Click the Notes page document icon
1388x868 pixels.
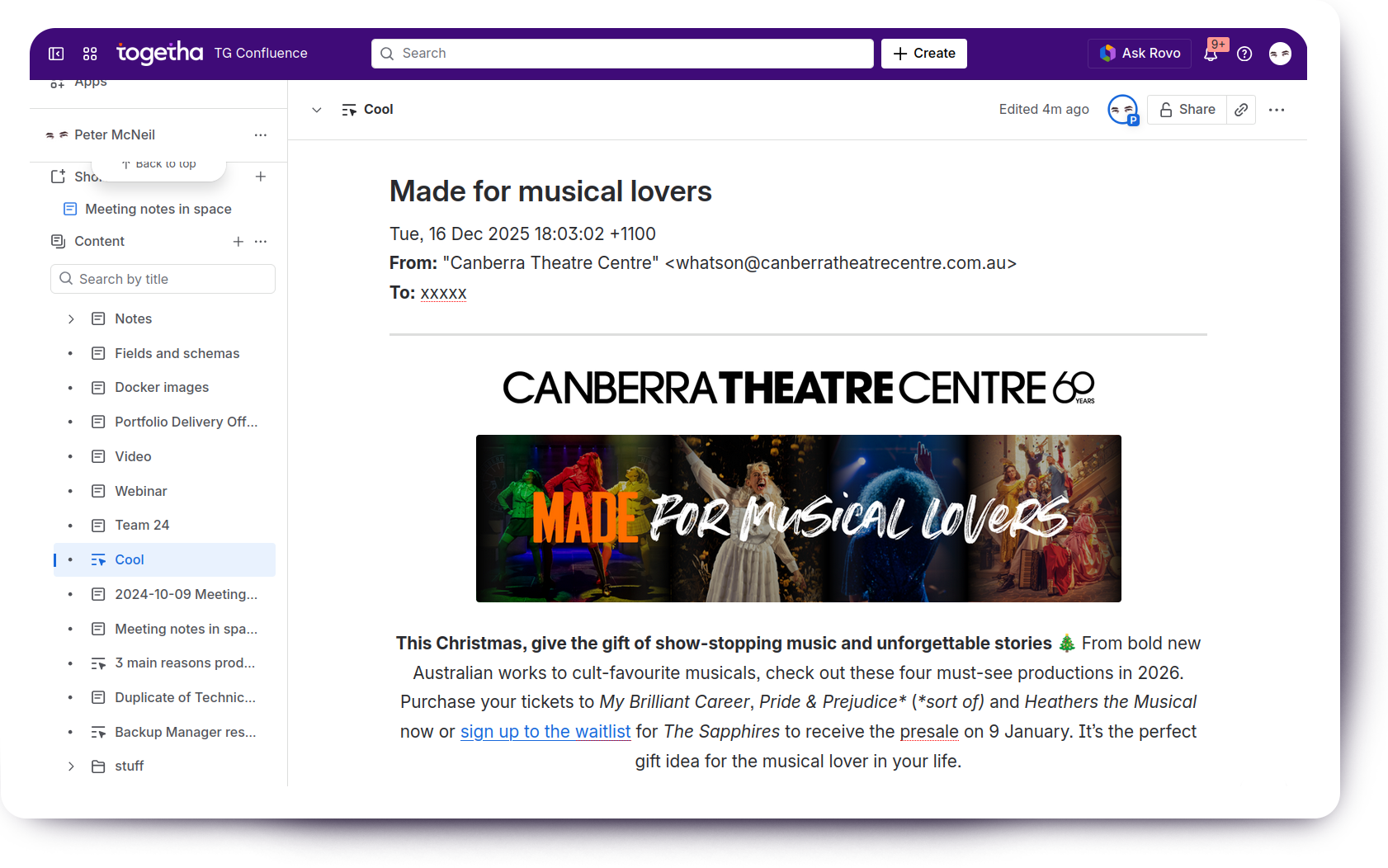point(98,318)
